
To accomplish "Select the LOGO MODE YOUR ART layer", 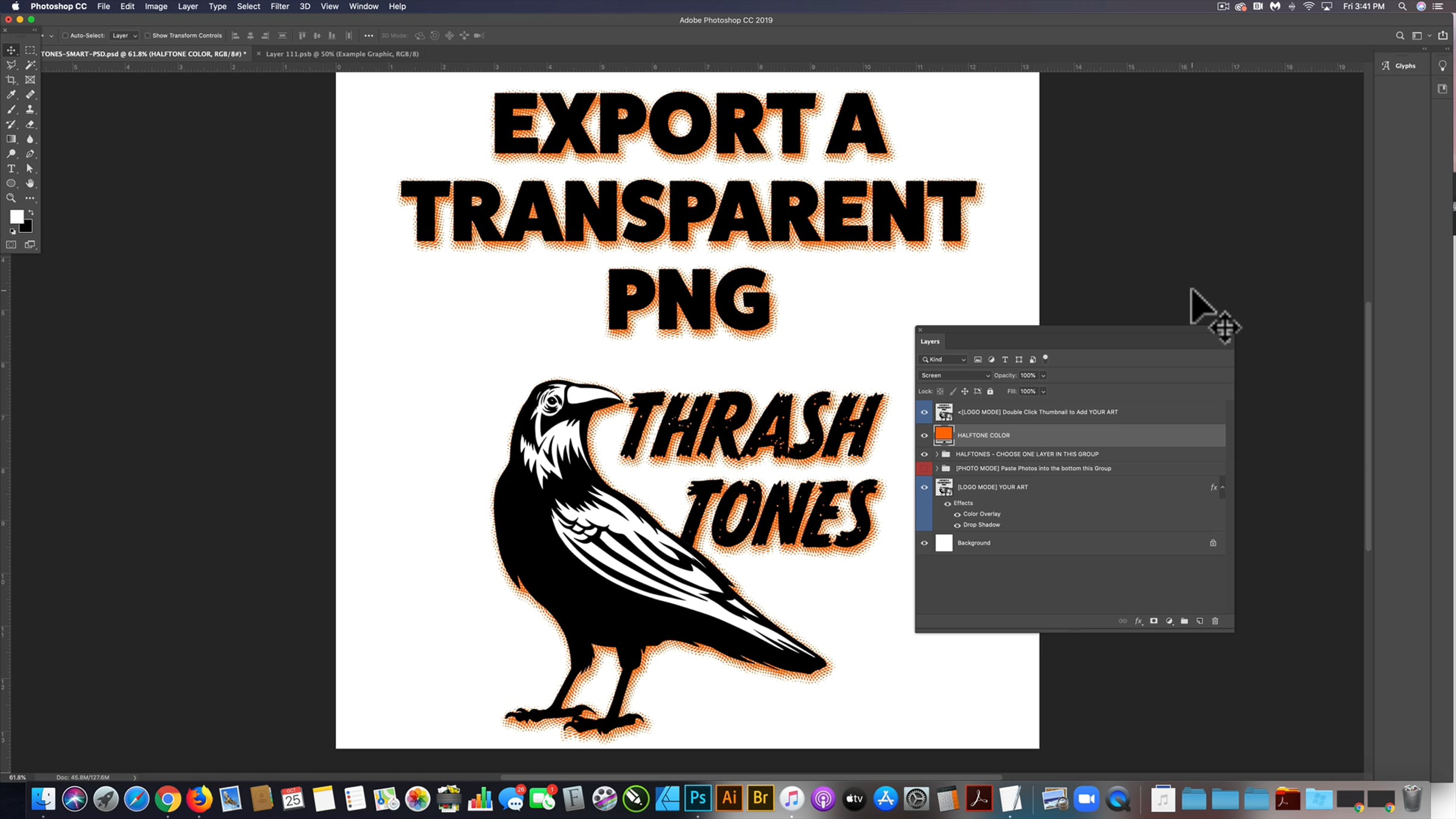I will [993, 487].
